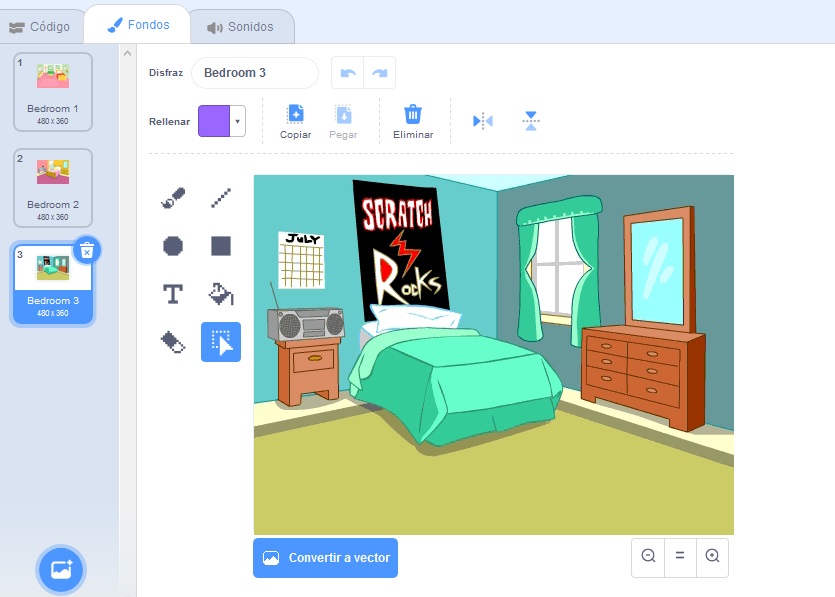Delete Bedroom 3 using the trash badge
Image resolution: width=835 pixels, height=597 pixels.
[x=87, y=250]
